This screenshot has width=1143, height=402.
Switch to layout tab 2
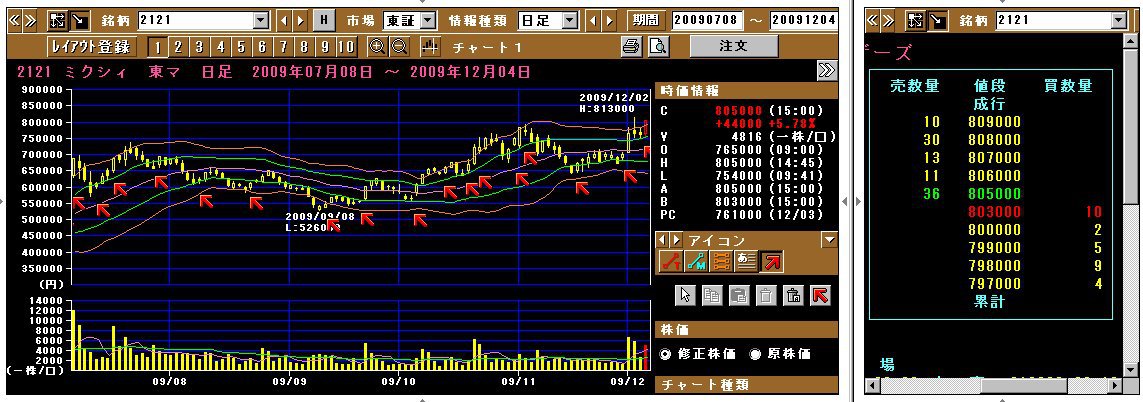[x=178, y=47]
